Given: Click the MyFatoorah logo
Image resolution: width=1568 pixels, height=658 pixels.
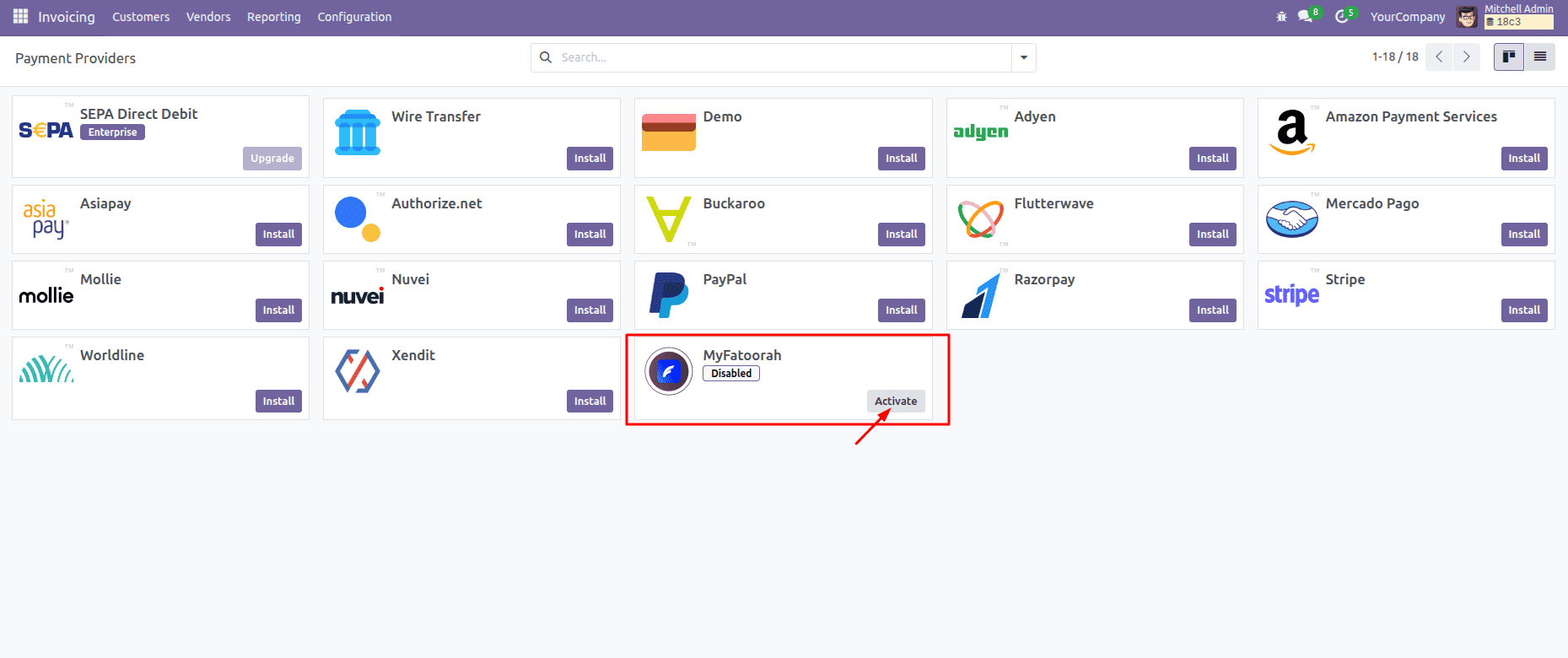Looking at the screenshot, I should (669, 371).
